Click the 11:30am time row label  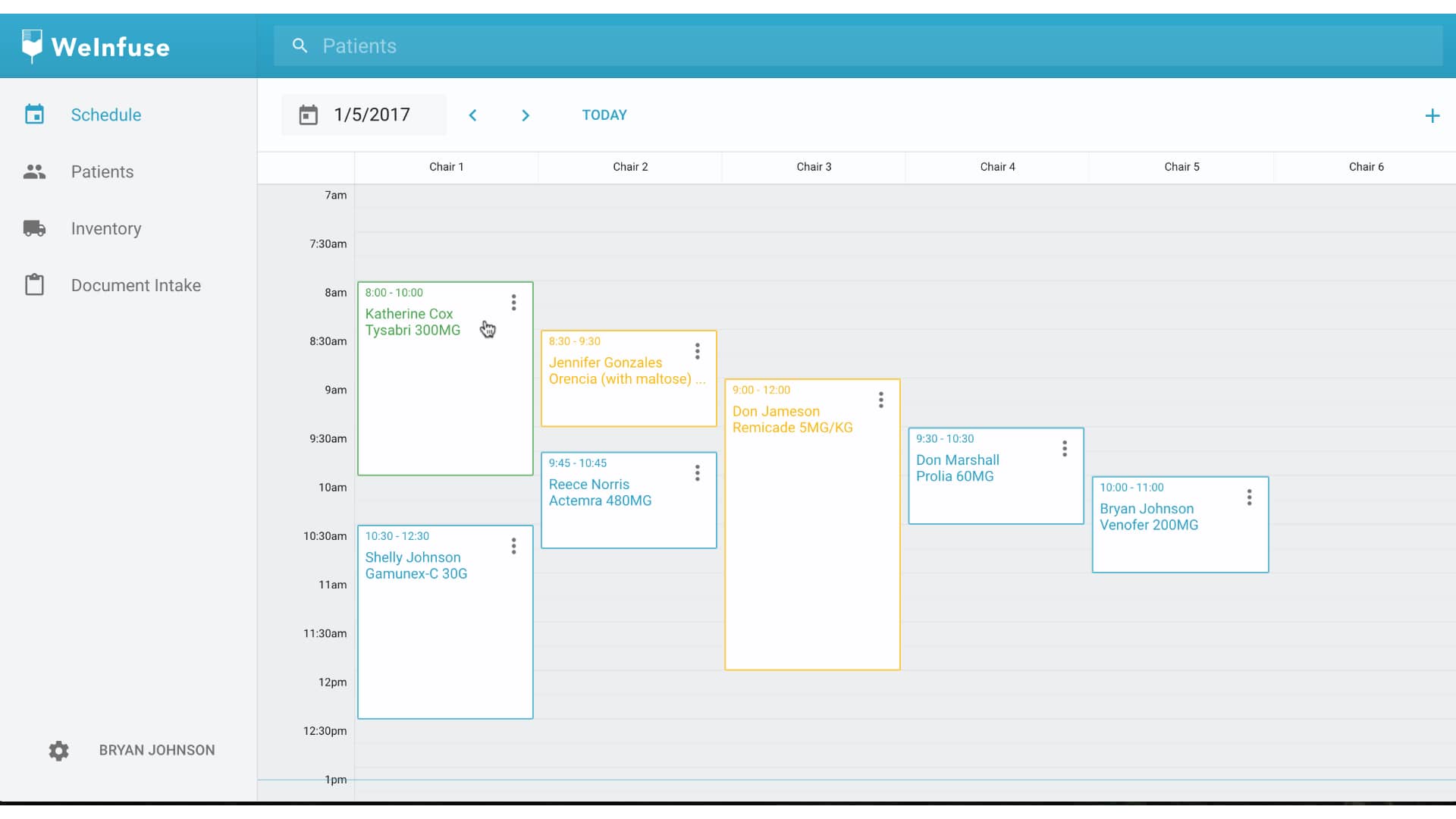[x=325, y=633]
